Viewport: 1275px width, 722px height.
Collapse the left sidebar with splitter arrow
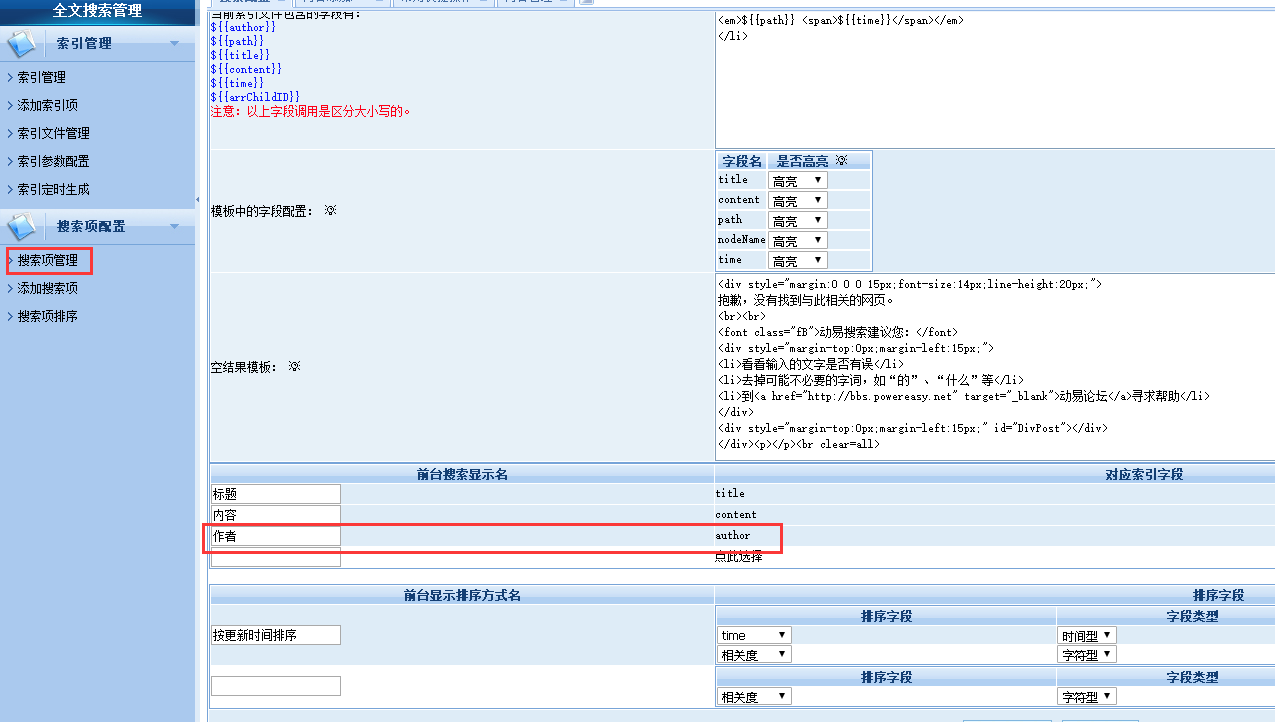pyautogui.click(x=197, y=200)
